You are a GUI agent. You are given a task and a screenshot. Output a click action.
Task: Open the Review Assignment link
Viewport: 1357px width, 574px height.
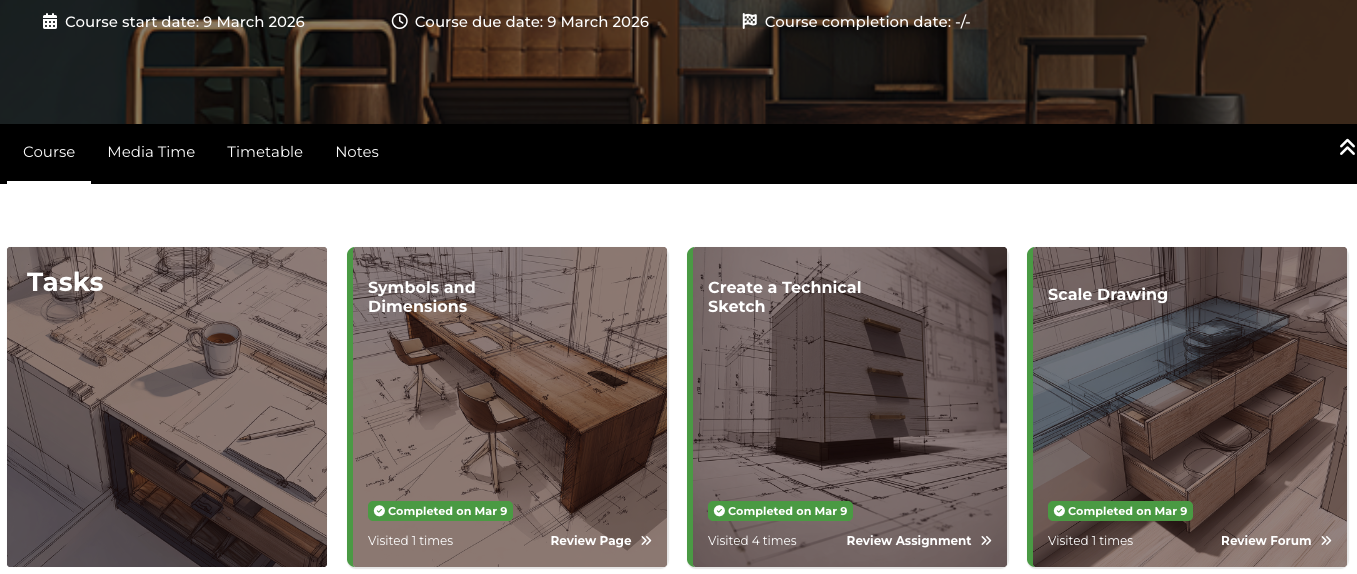908,541
